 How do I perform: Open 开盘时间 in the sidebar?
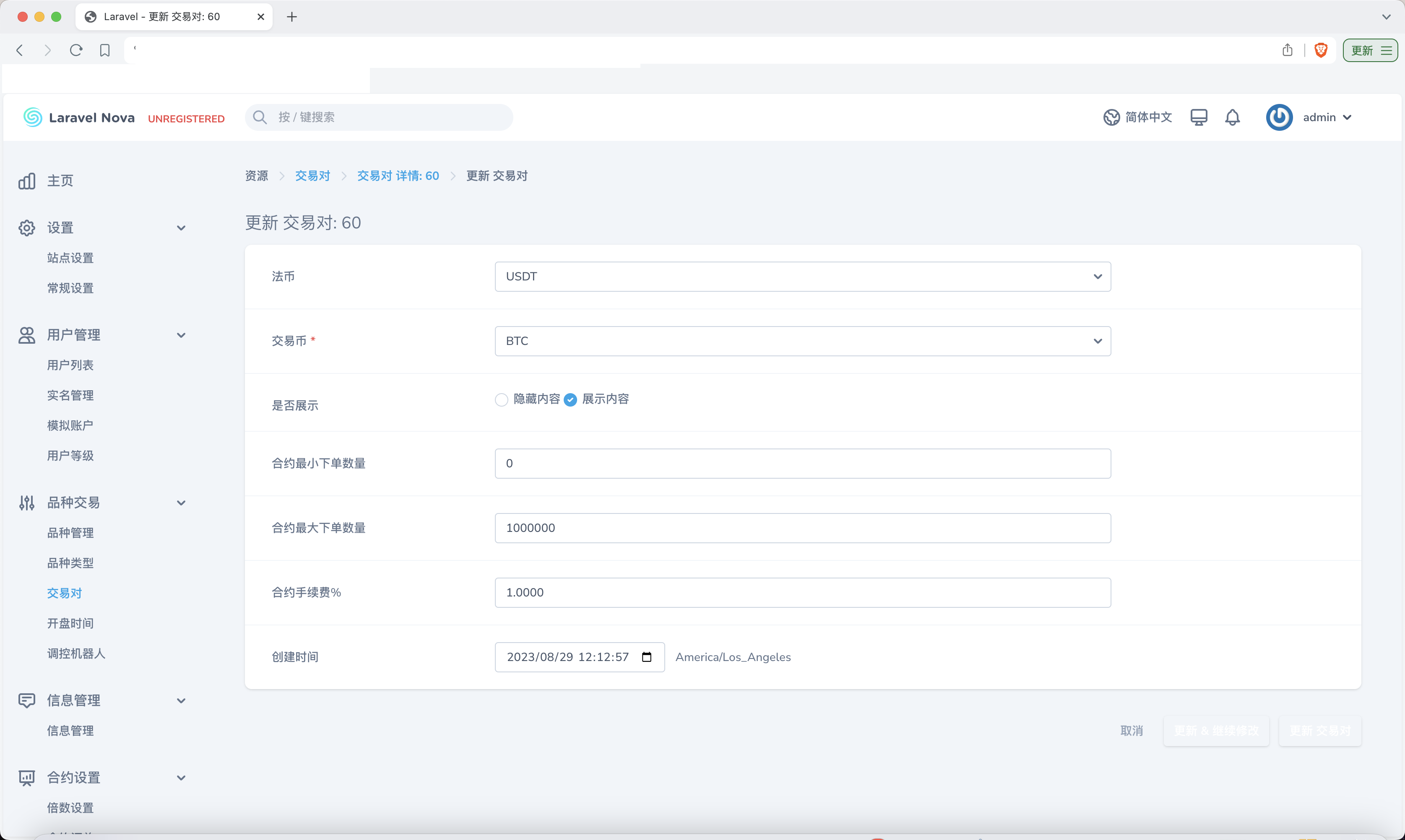tap(70, 623)
